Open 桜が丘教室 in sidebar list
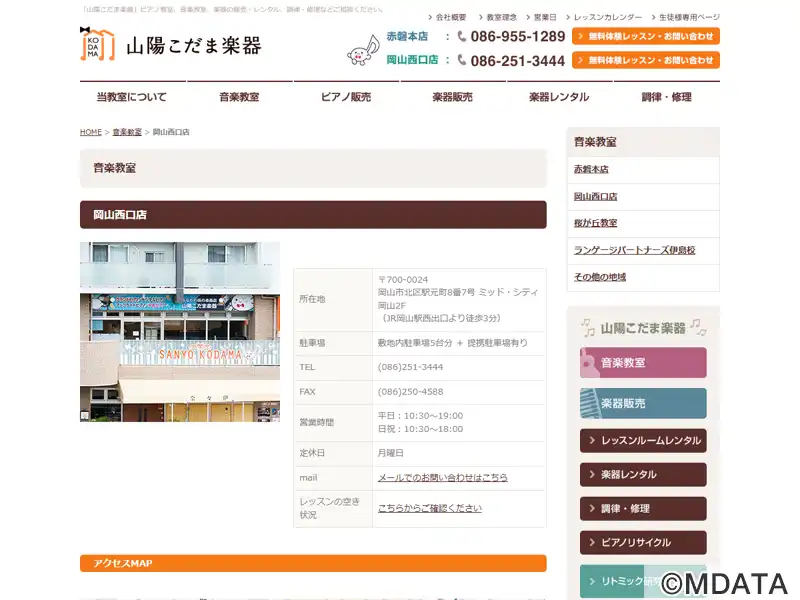Image resolution: width=800 pixels, height=600 pixels. pyautogui.click(x=595, y=223)
